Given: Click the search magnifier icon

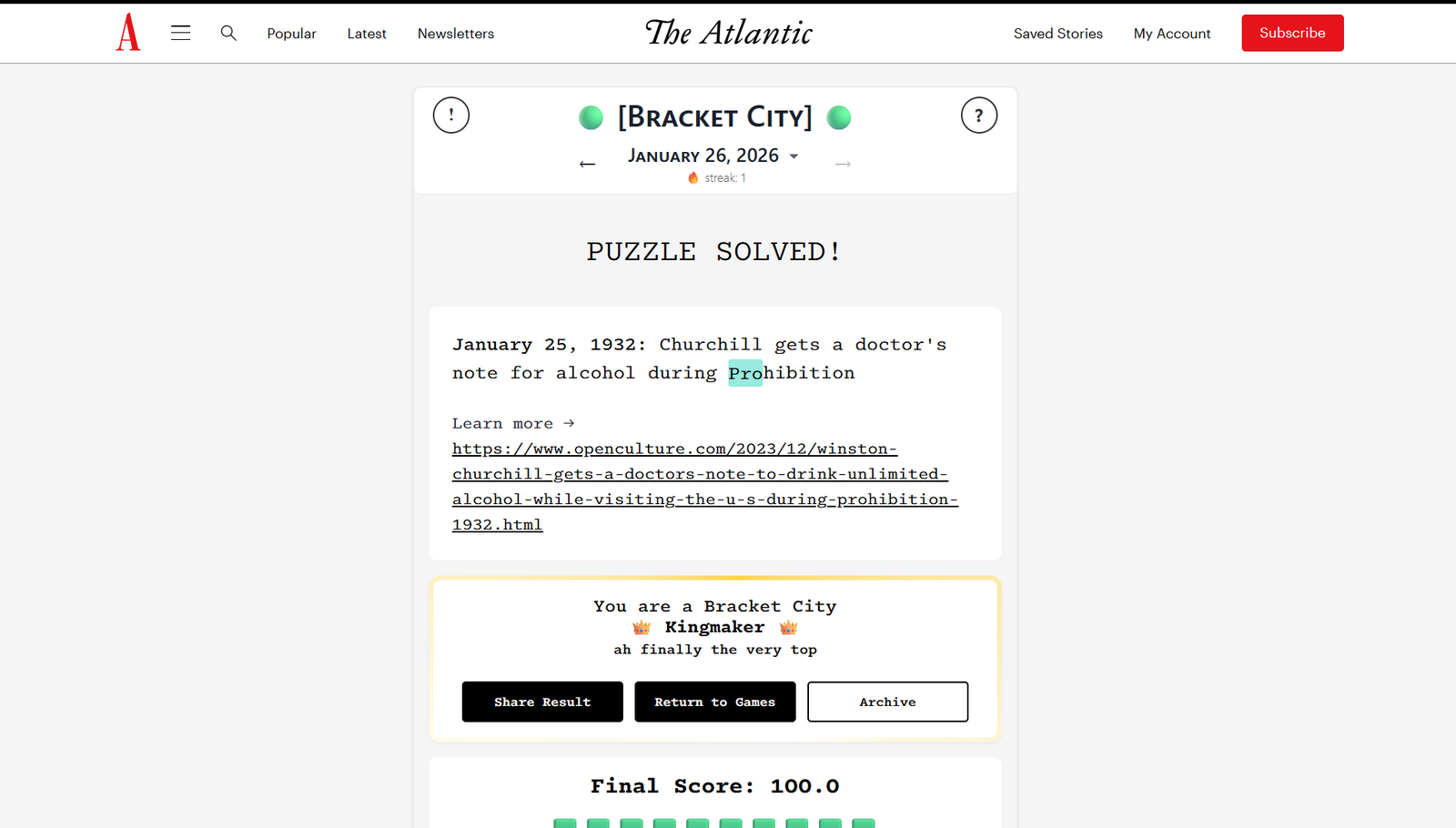Looking at the screenshot, I should (x=228, y=33).
